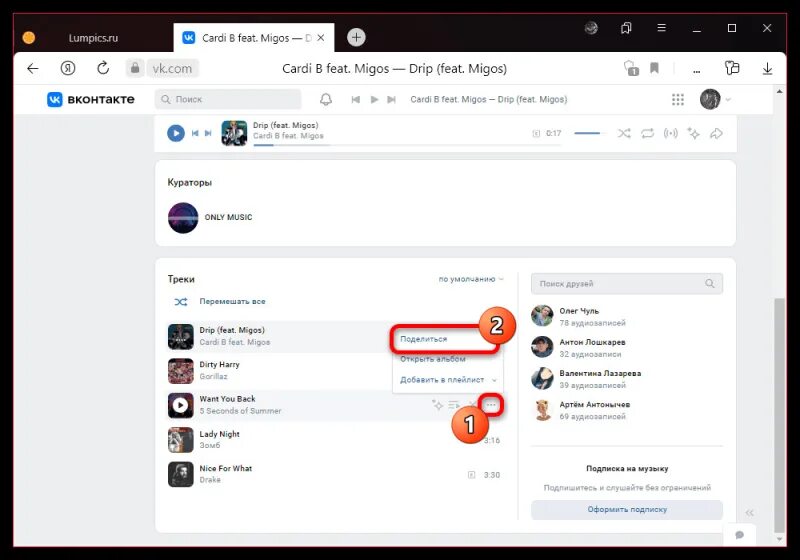This screenshot has width=800, height=560.
Task: Open the downloads arrow icon
Action: click(767, 68)
